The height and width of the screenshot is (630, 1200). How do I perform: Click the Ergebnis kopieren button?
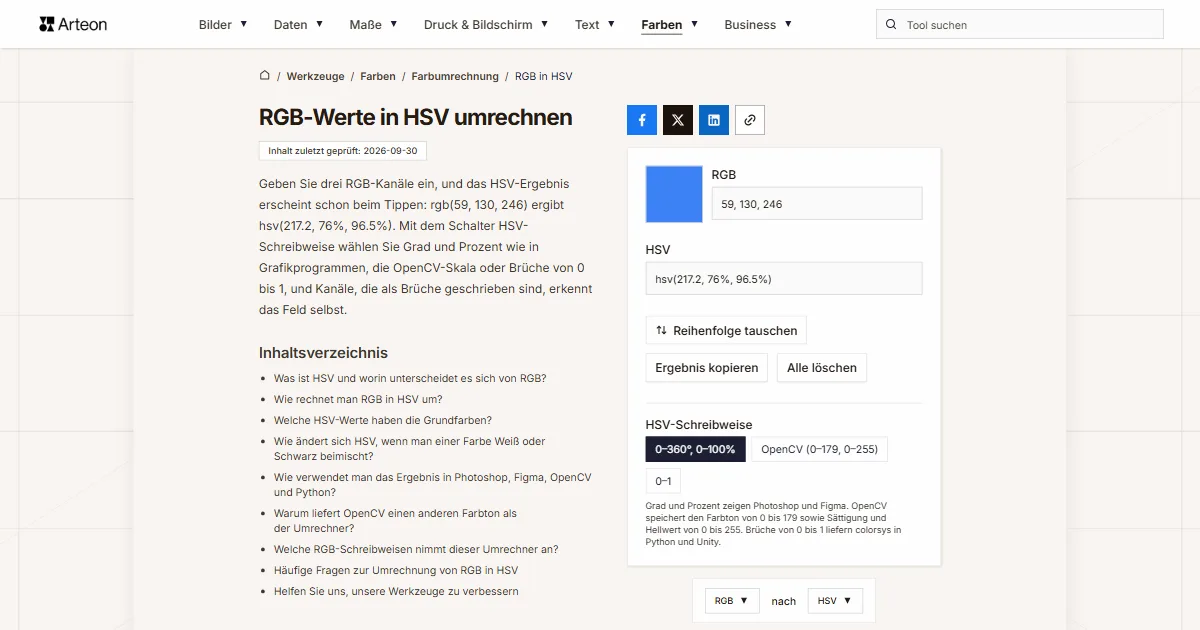point(707,368)
